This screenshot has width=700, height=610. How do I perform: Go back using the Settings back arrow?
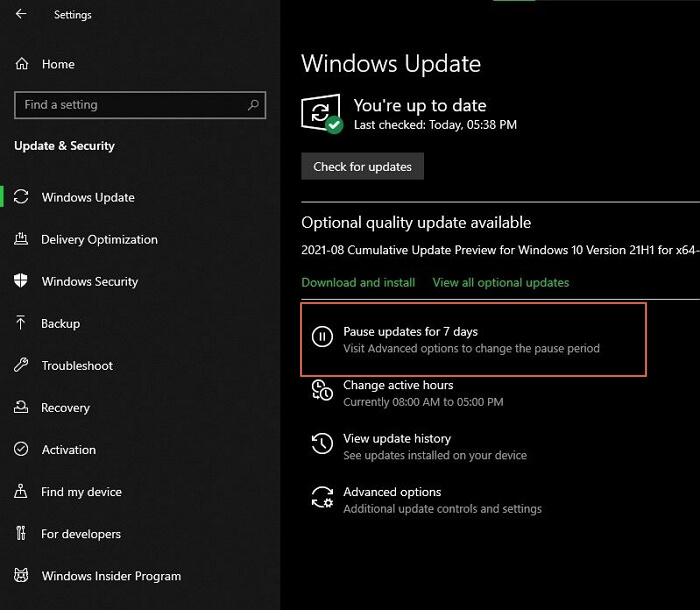pyautogui.click(x=21, y=14)
